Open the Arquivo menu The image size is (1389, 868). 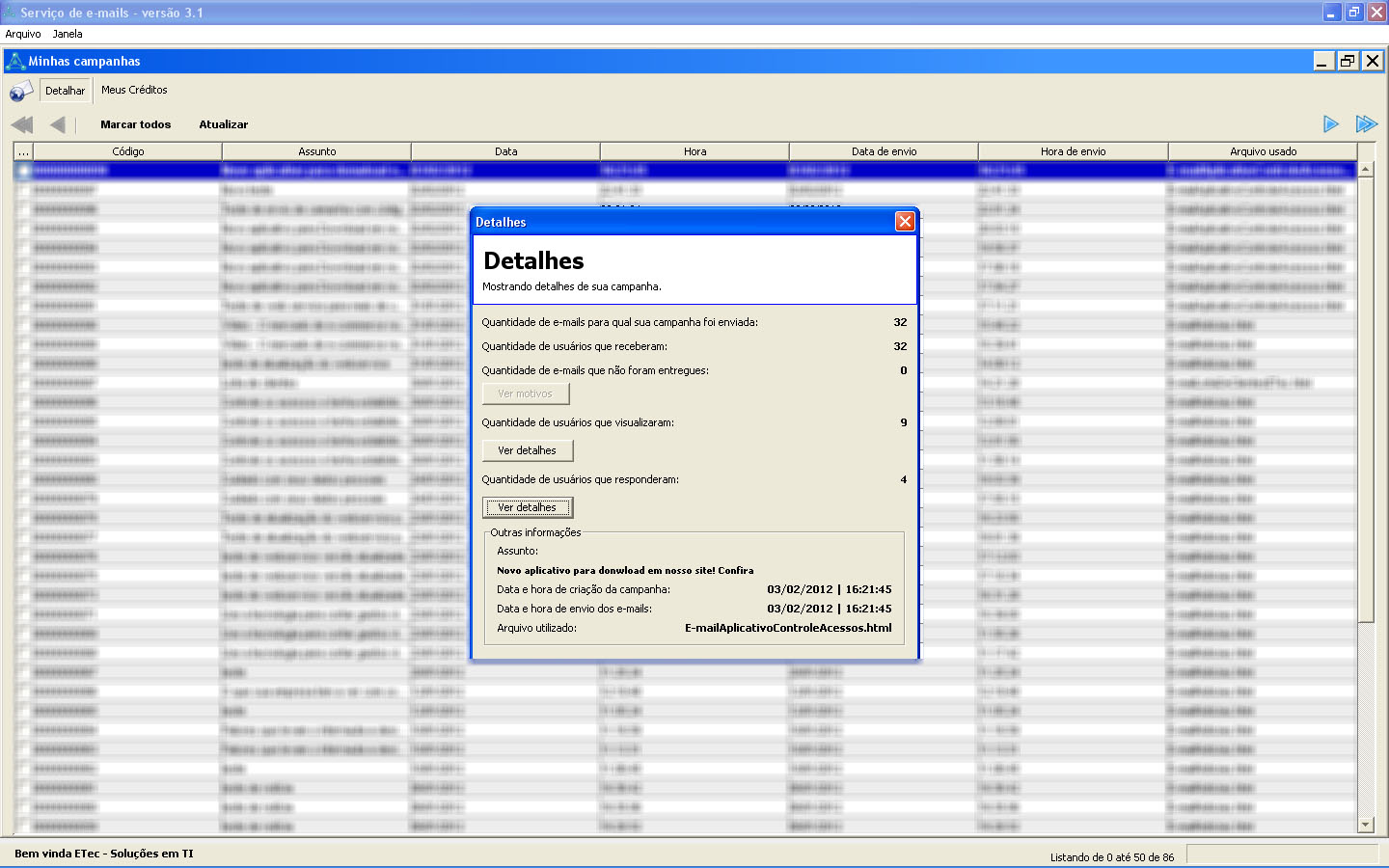tap(23, 34)
